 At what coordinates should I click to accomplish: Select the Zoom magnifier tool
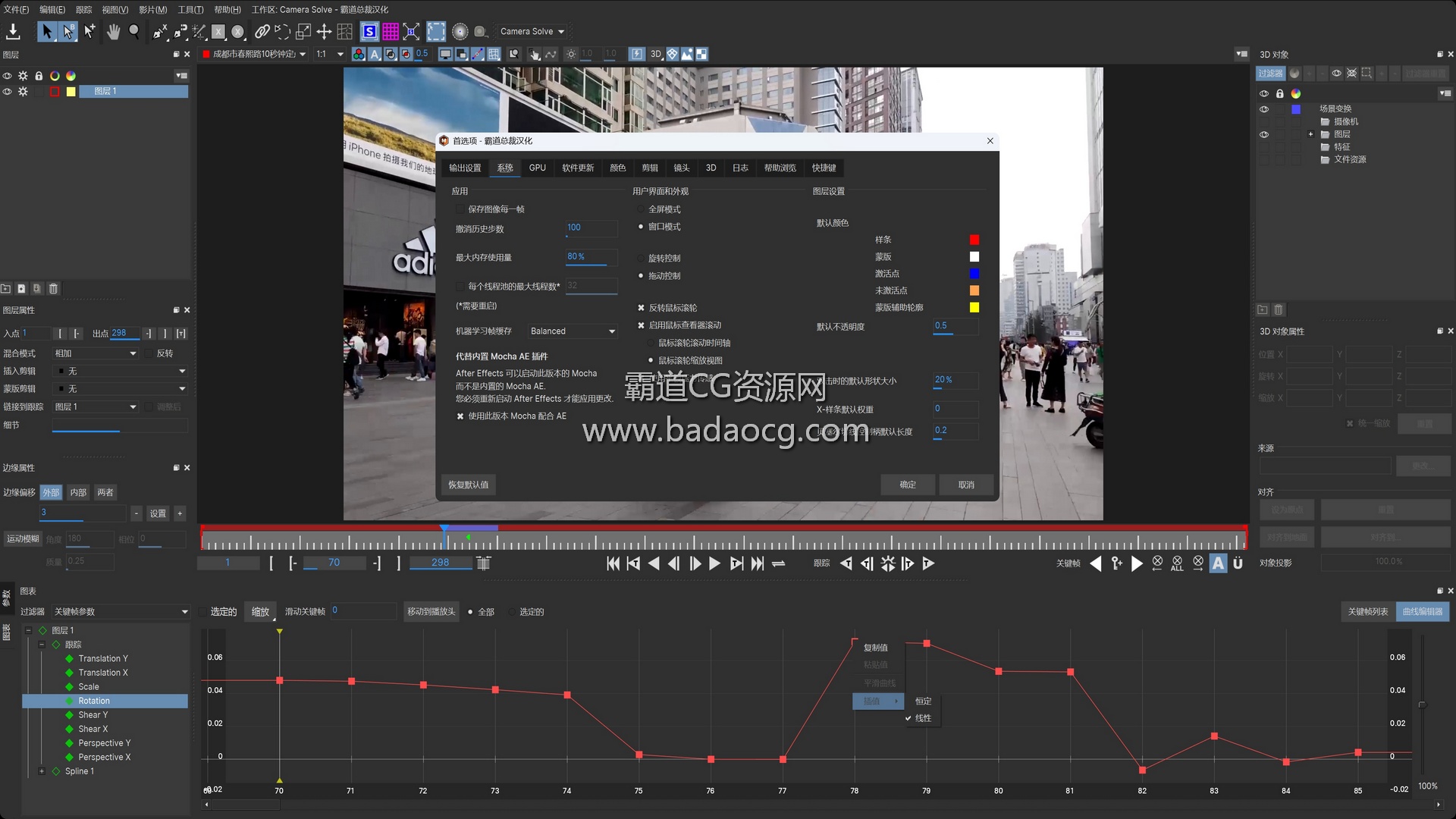[134, 31]
